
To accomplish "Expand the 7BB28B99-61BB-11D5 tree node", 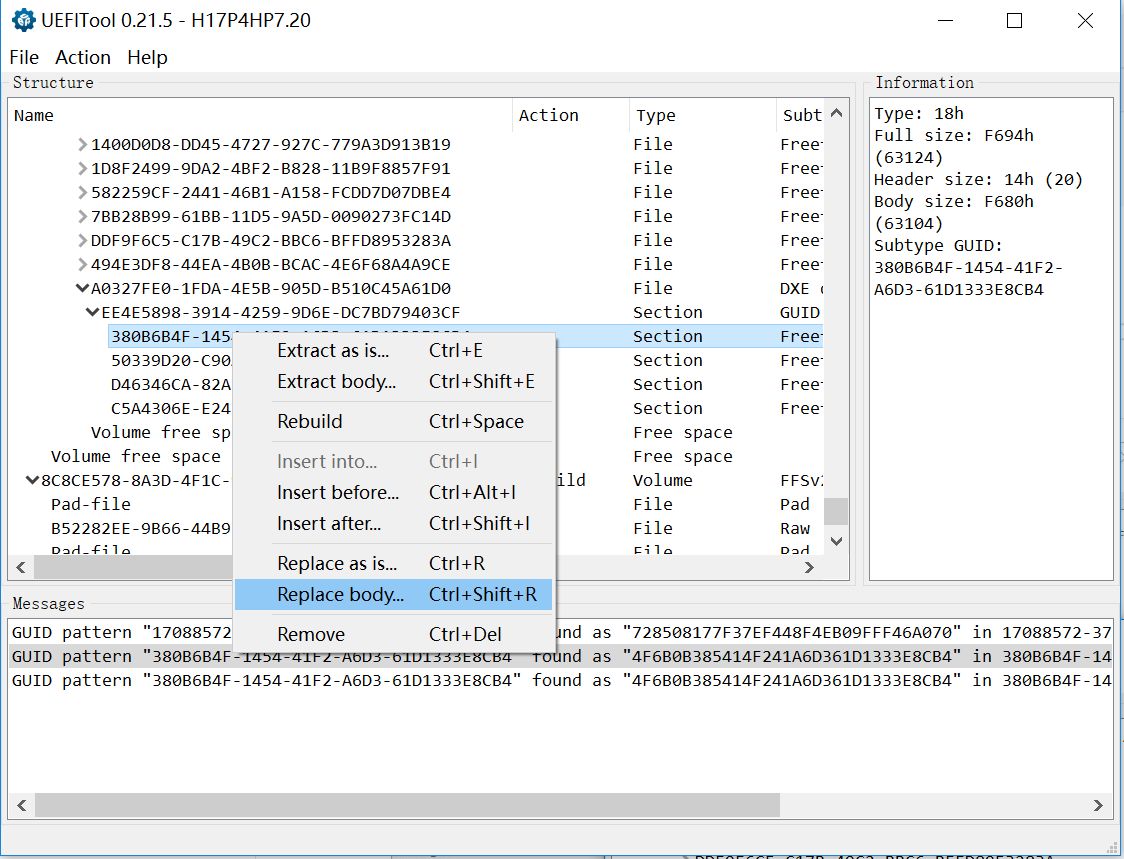I will coord(83,217).
